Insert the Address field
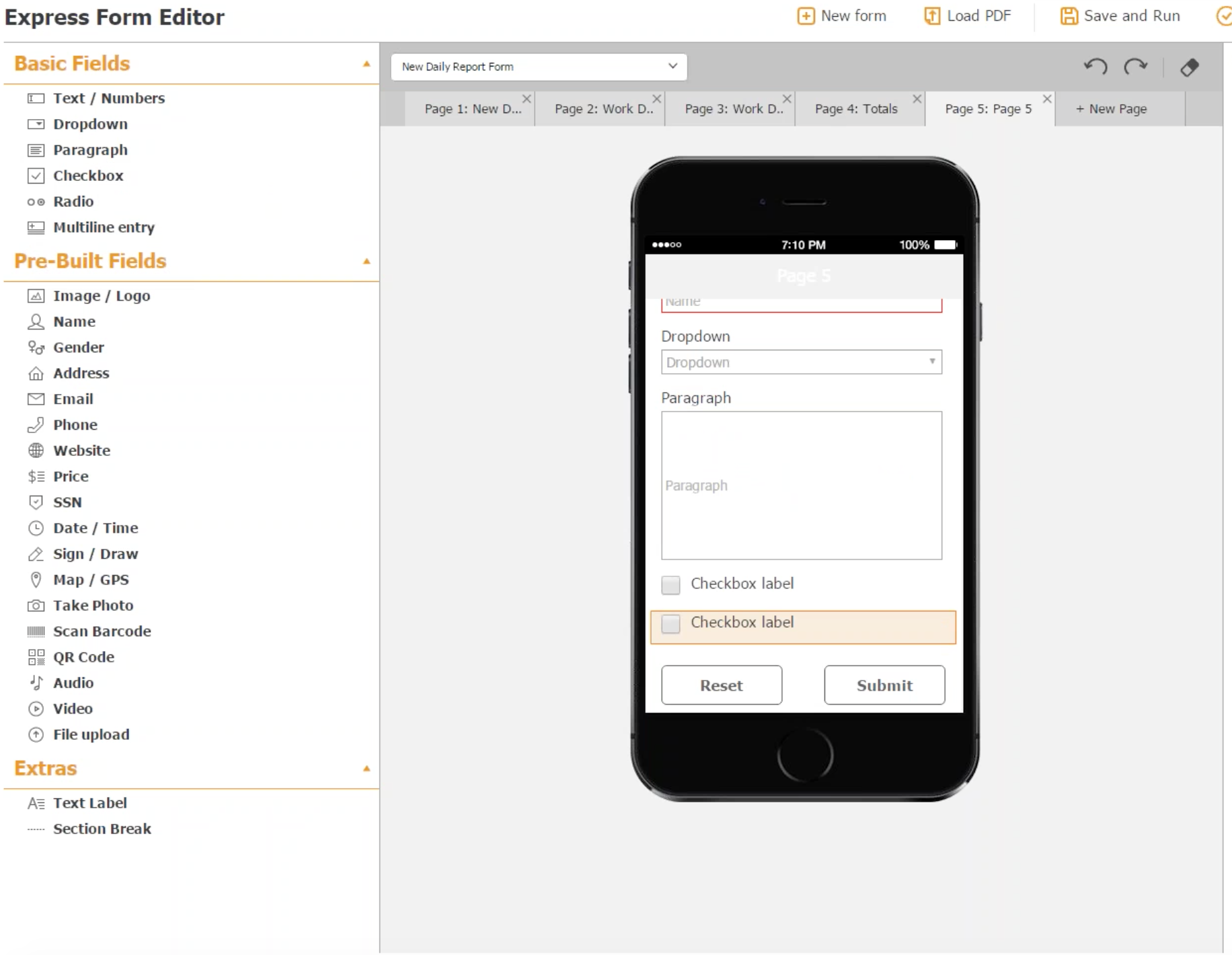Screen dimensions: 1232x955 [x=81, y=373]
